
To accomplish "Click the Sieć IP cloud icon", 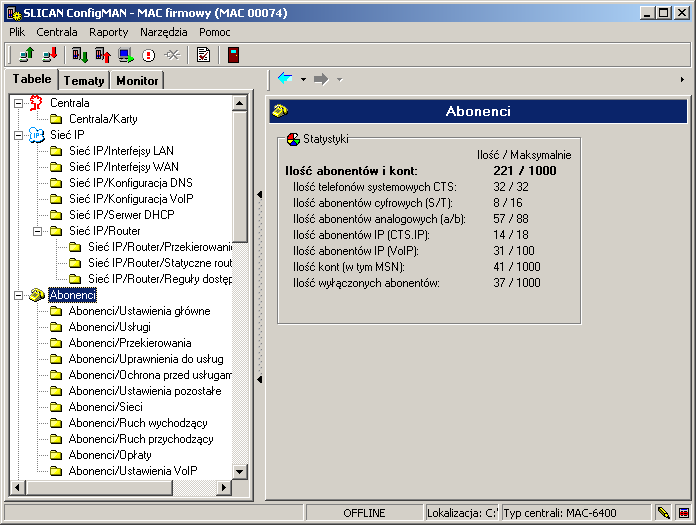I will coord(36,135).
